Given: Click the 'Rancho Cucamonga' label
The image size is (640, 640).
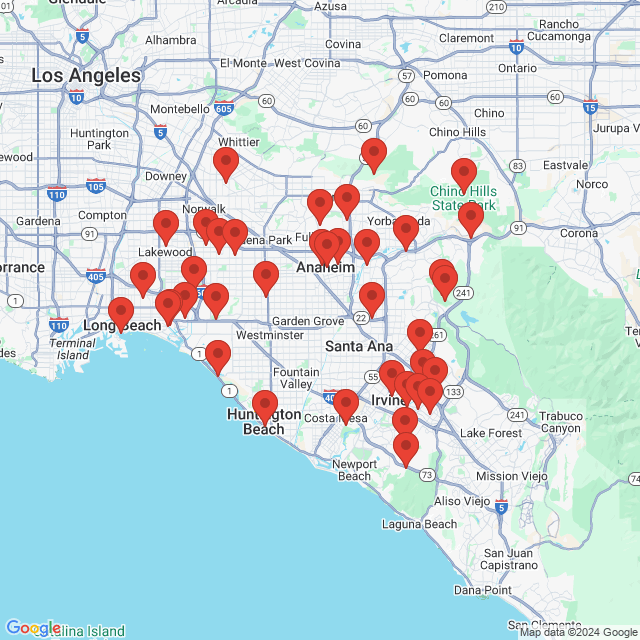Looking at the screenshot, I should pyautogui.click(x=559, y=30).
